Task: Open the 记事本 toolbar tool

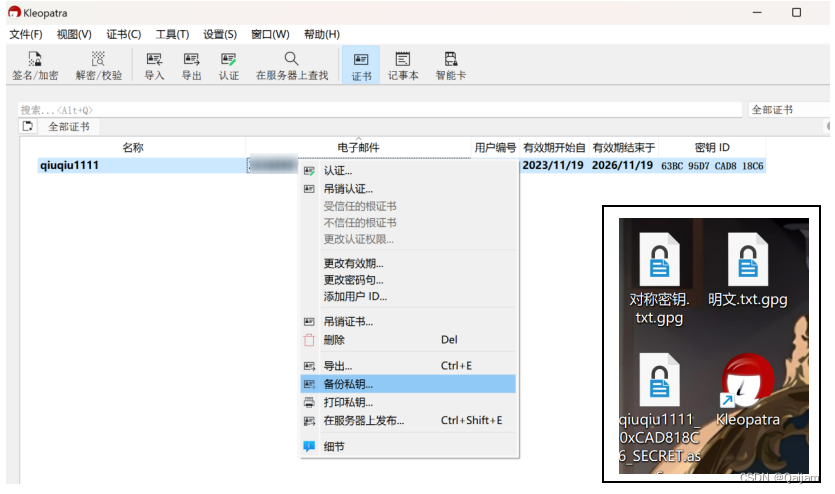Action: 403,65
